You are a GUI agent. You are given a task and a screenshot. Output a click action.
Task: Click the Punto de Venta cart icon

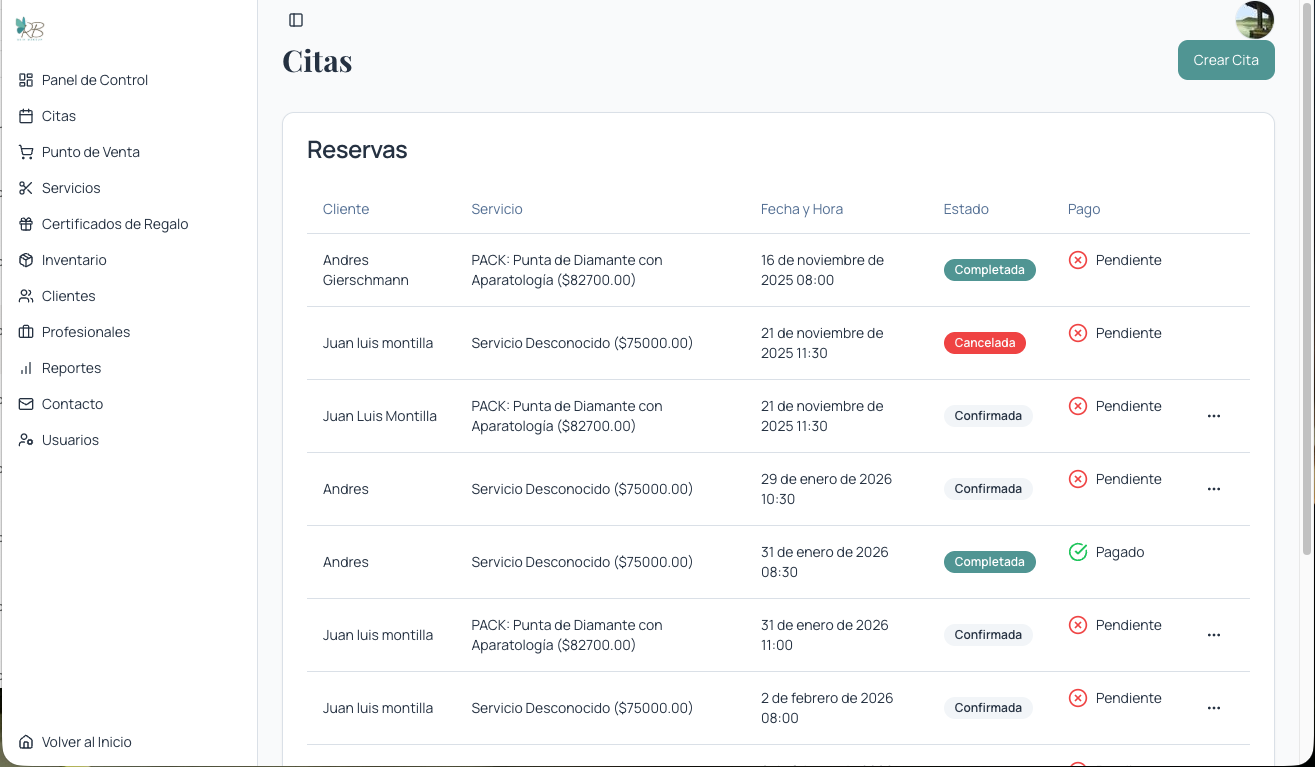[x=26, y=152]
